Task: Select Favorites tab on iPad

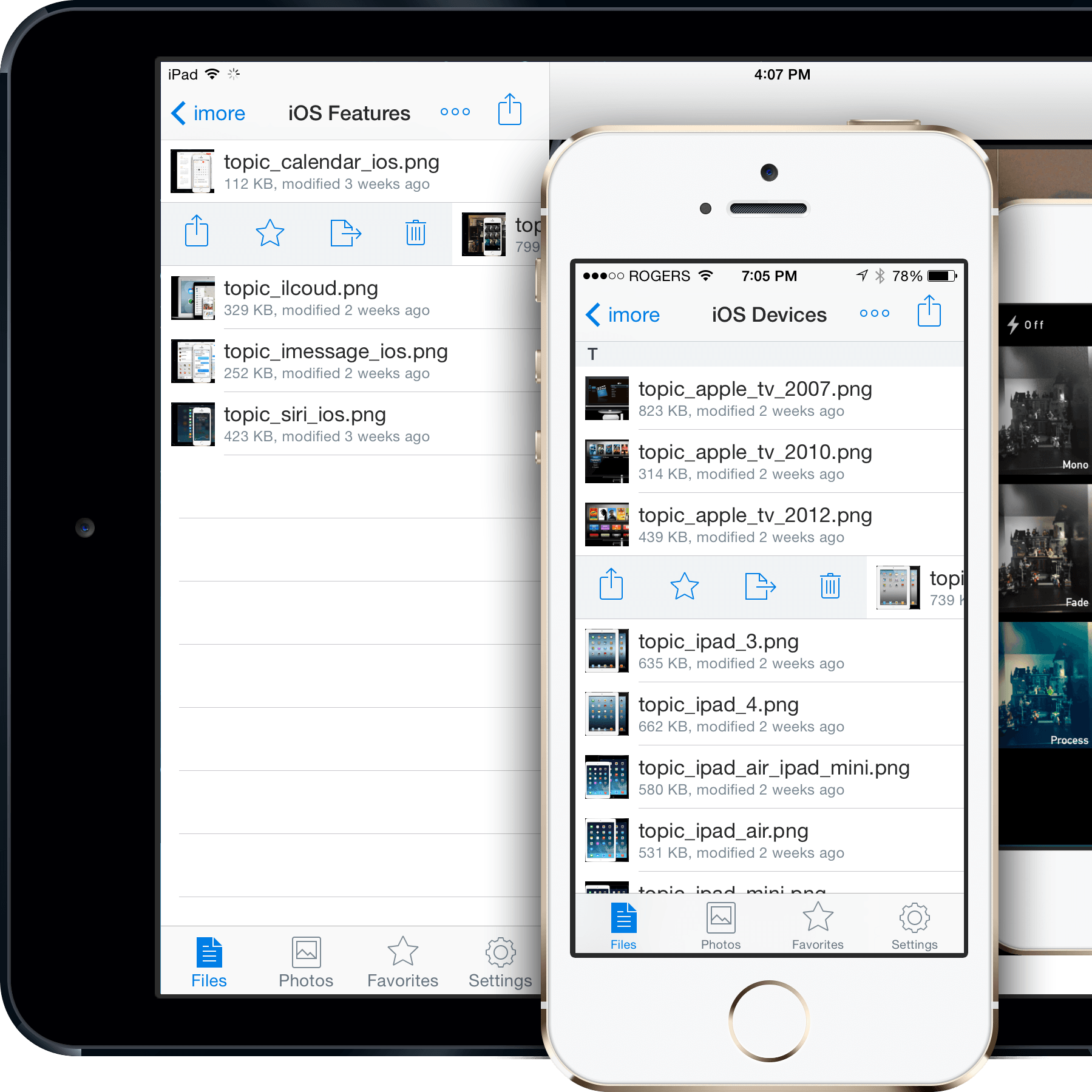Action: (402, 963)
